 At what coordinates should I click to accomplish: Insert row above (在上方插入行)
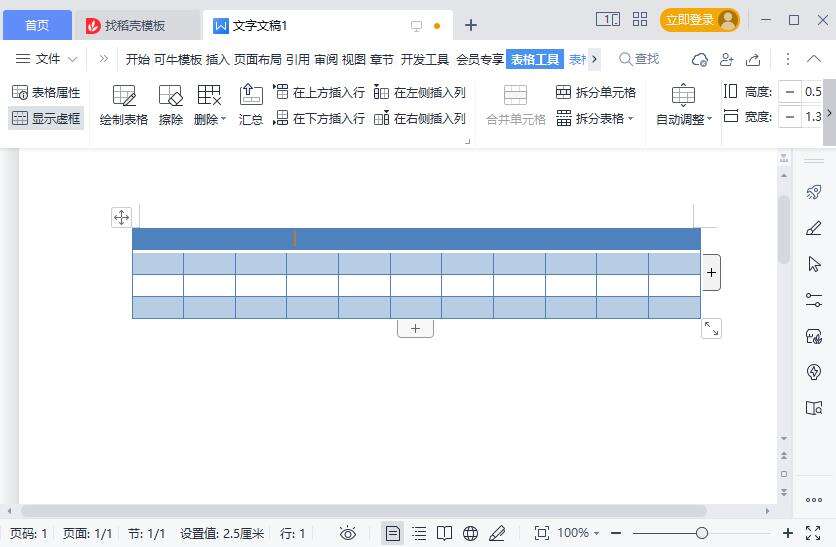pyautogui.click(x=319, y=92)
